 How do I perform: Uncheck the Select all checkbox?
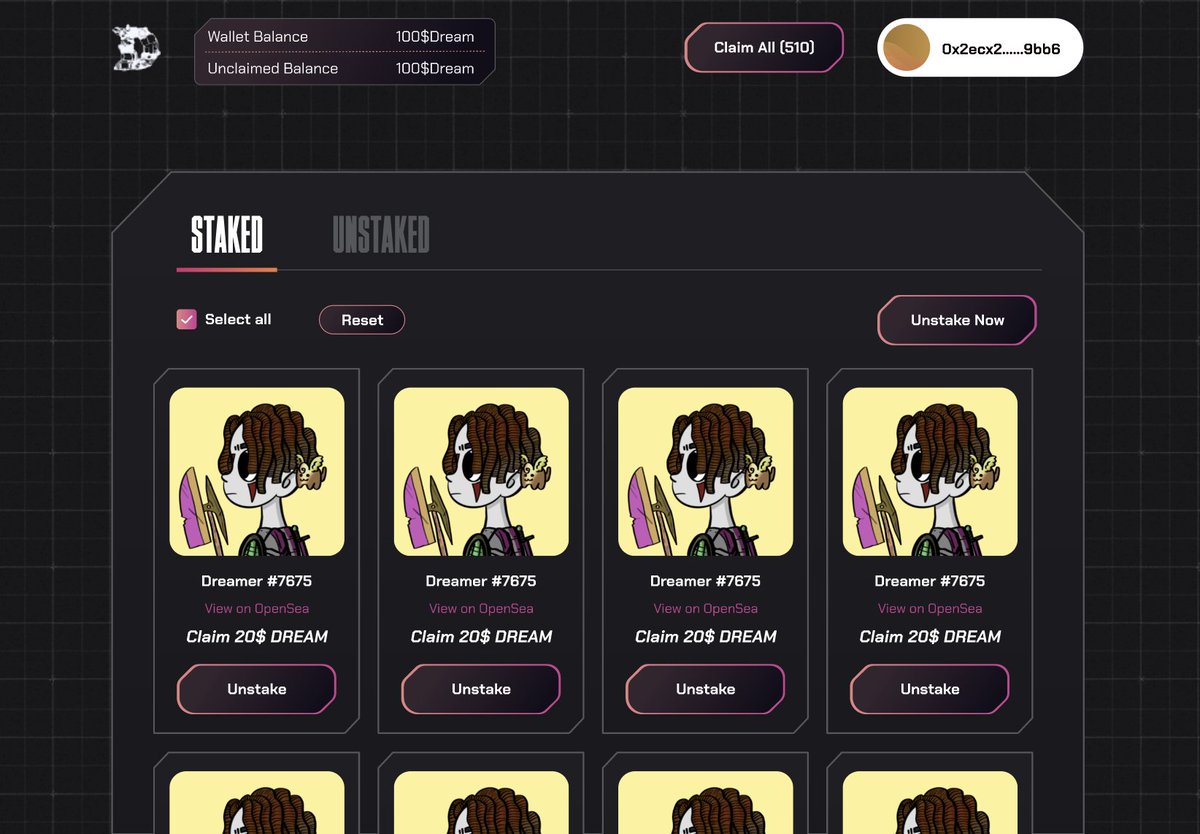point(186,319)
